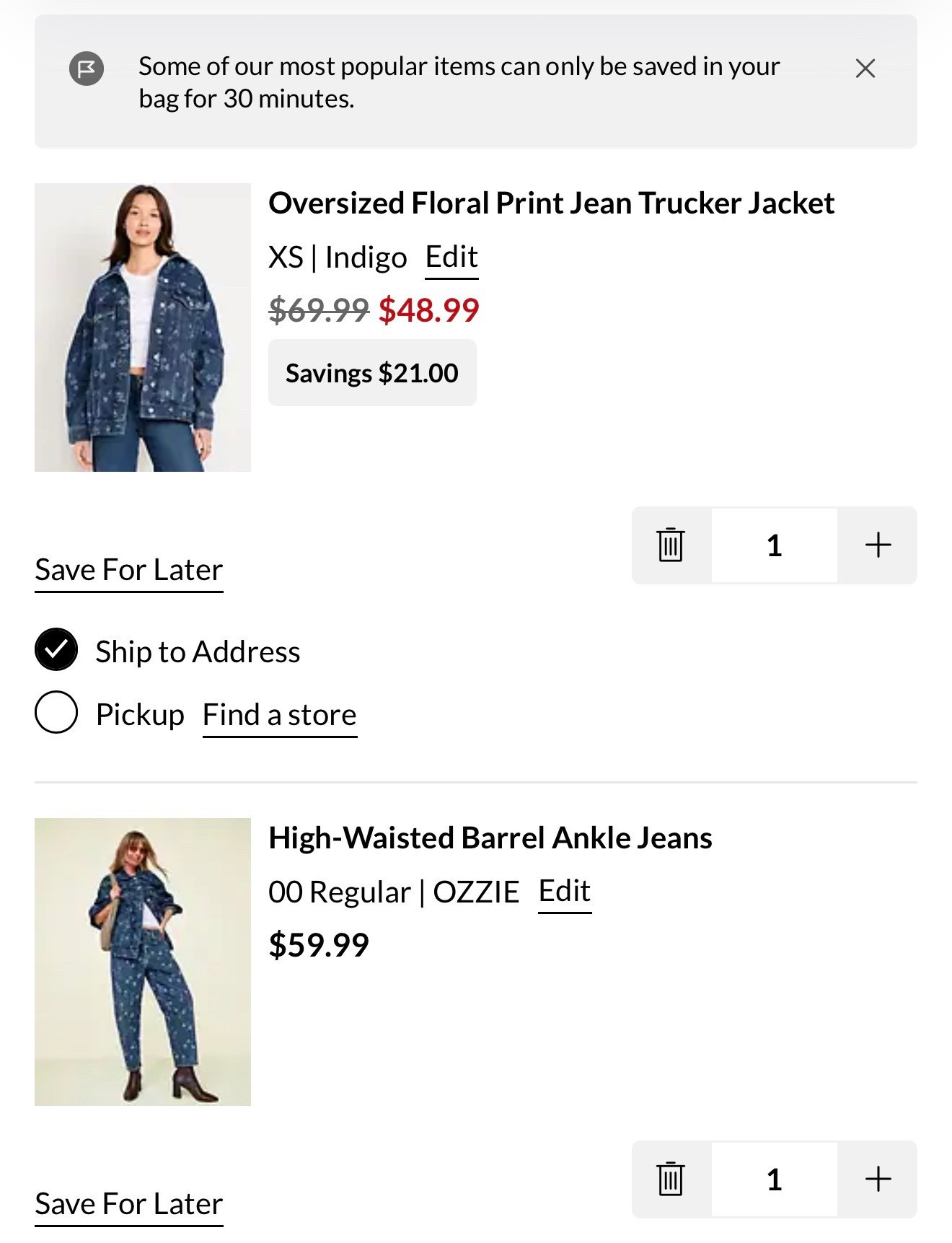The height and width of the screenshot is (1243, 952).
Task: Select Ship to Address for the jacket
Action: pyautogui.click(x=56, y=650)
